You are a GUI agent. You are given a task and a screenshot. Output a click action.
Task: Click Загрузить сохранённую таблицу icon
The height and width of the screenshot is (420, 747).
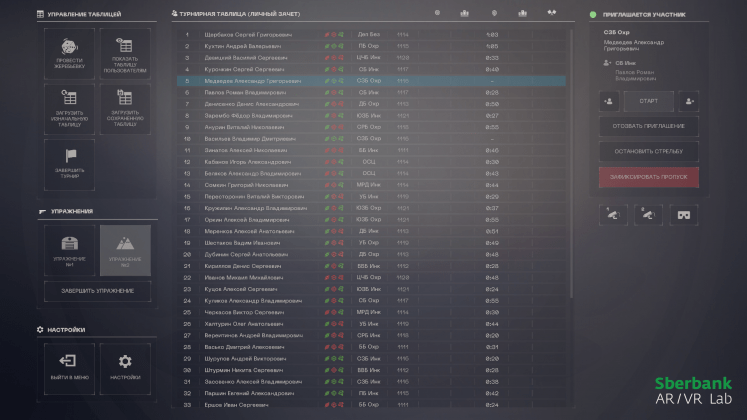[125, 107]
